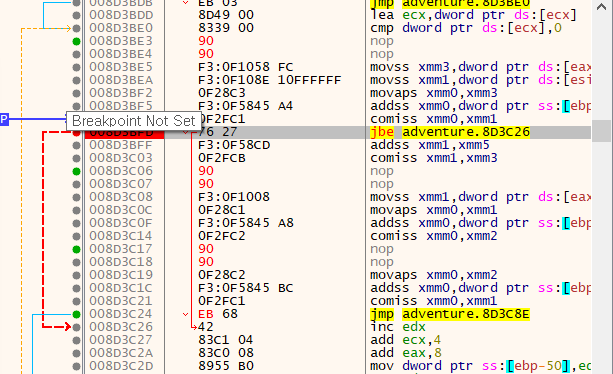
Task: Toggle breakpoint dot beside 008D3BE5
Action: tap(76, 67)
